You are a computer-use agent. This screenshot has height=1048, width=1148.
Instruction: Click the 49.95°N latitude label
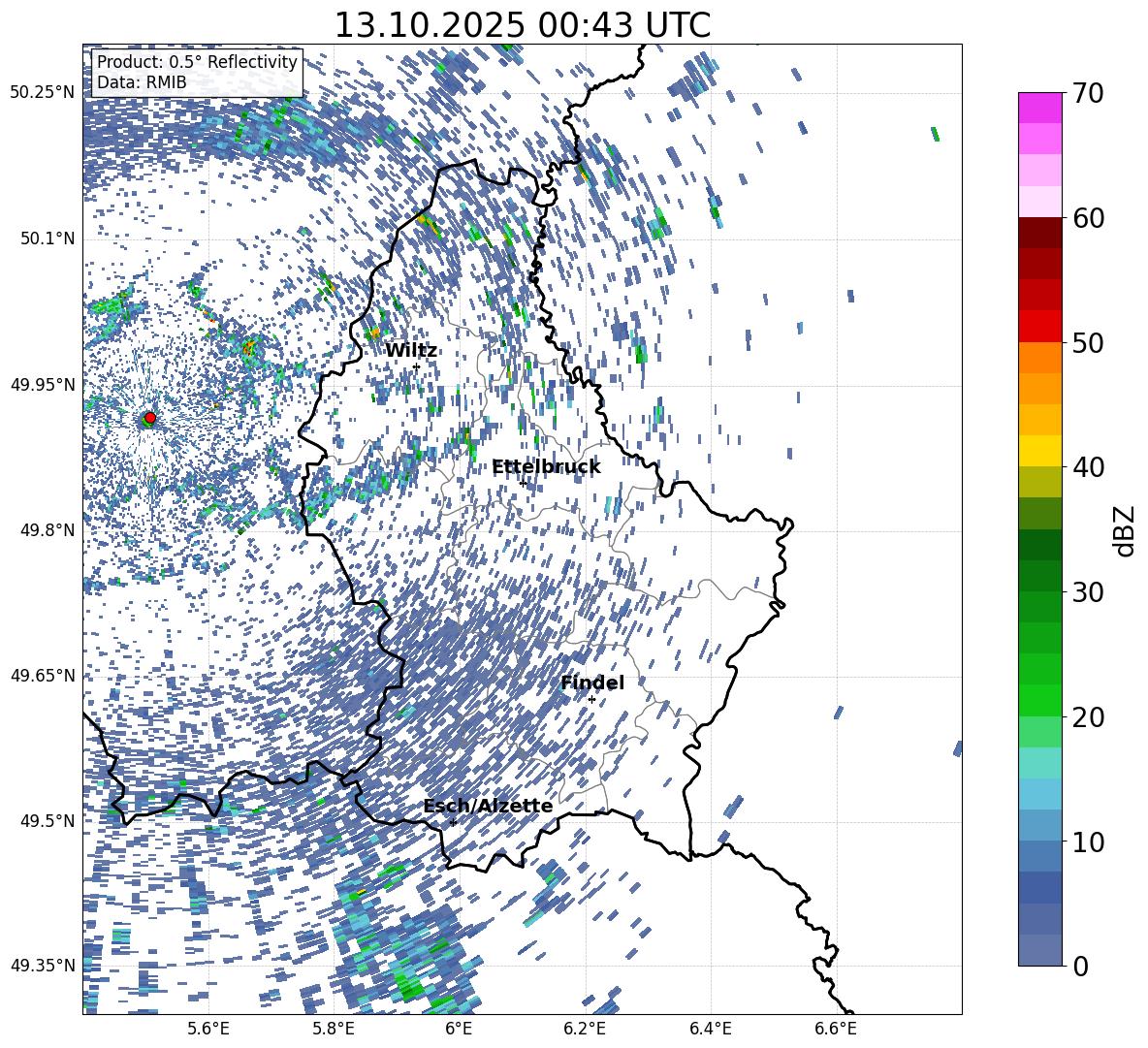coord(43,385)
